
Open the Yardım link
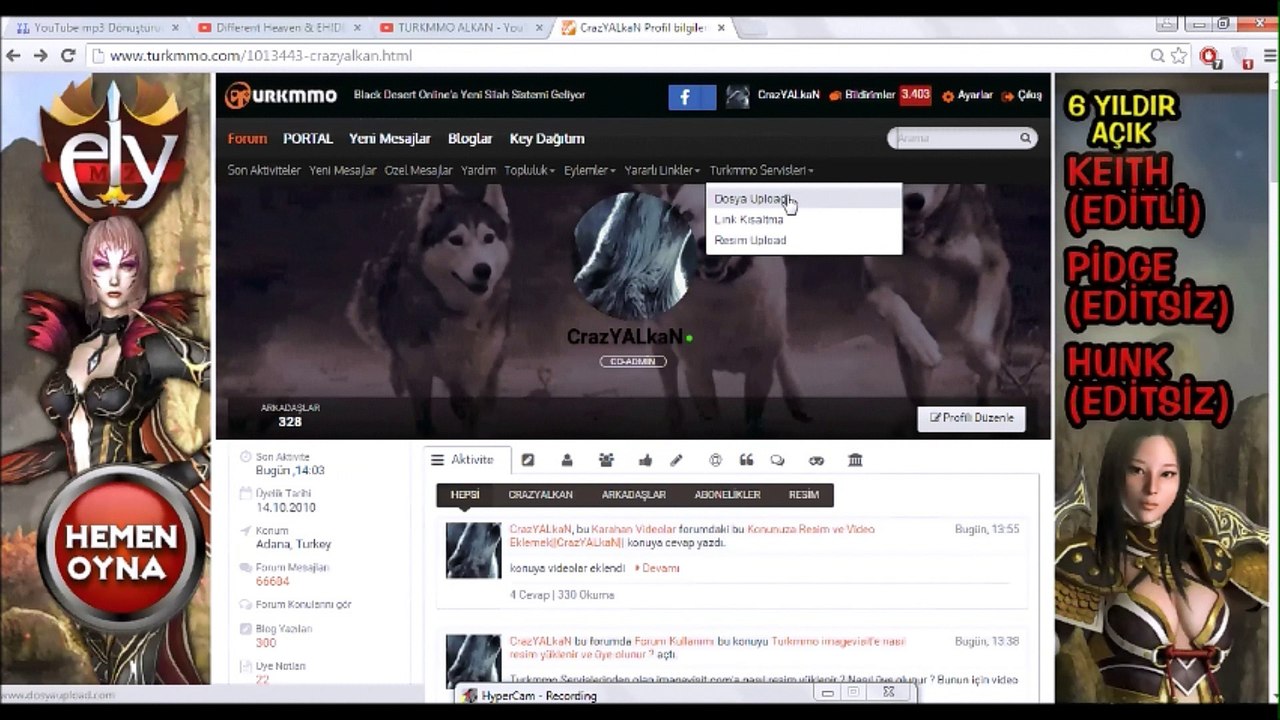coord(478,171)
